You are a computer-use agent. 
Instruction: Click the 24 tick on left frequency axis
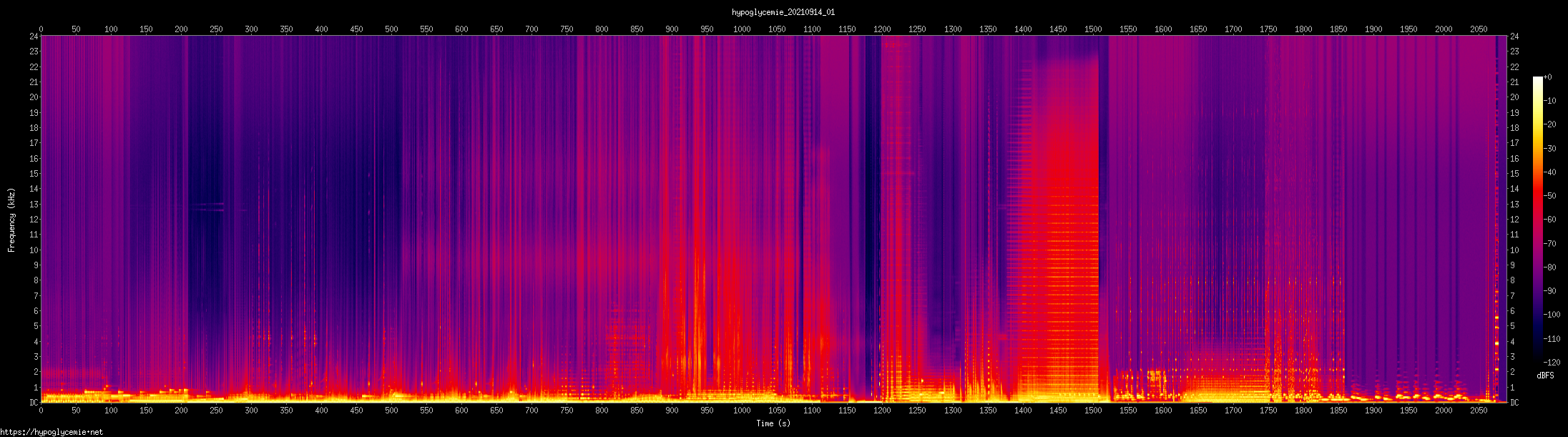tap(33, 36)
